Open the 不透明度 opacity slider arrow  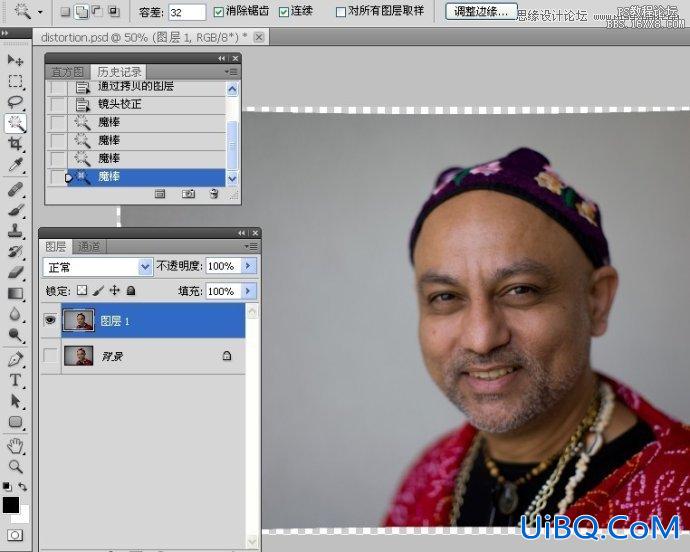coord(249,266)
